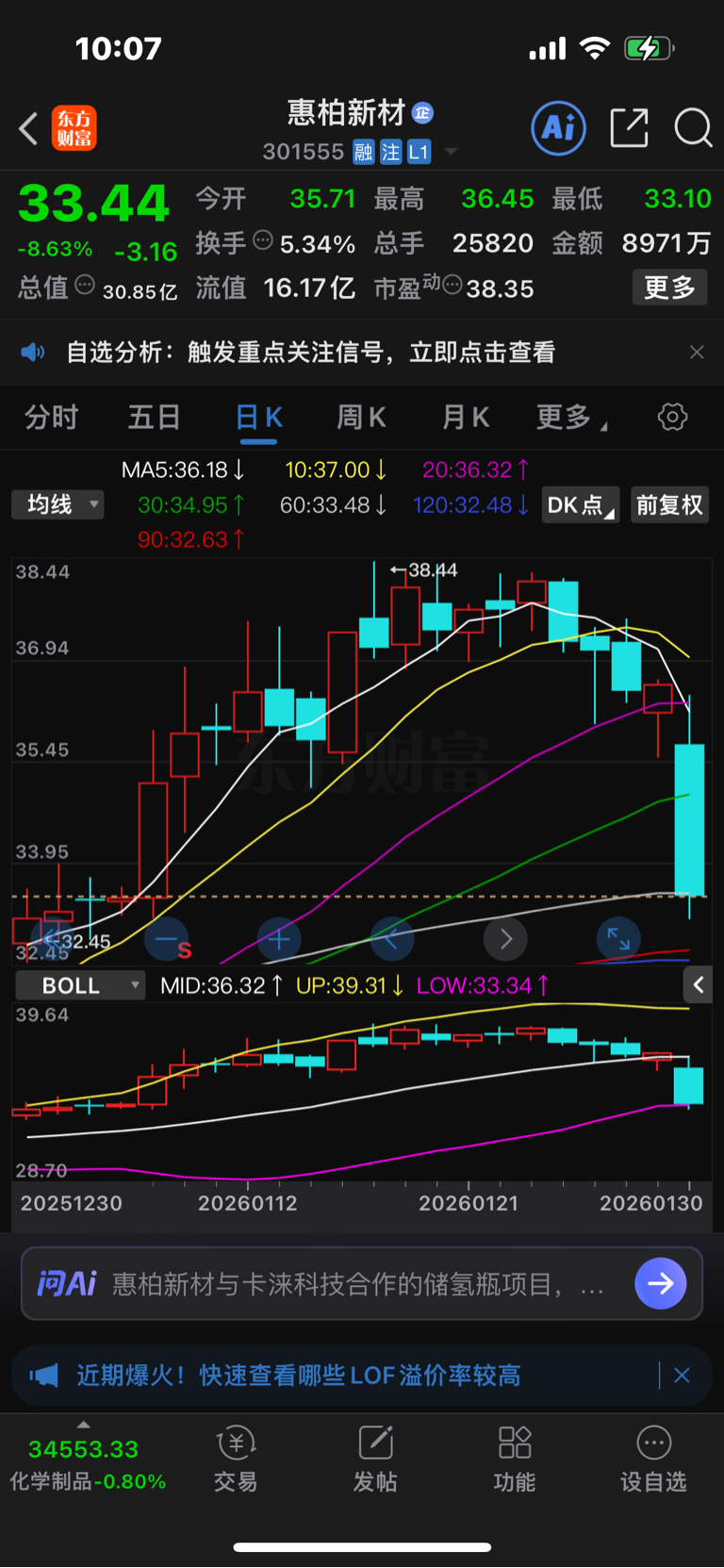Viewport: 724px width, 1568px height.
Task: Switch to 五日 chart tab
Action: click(154, 417)
